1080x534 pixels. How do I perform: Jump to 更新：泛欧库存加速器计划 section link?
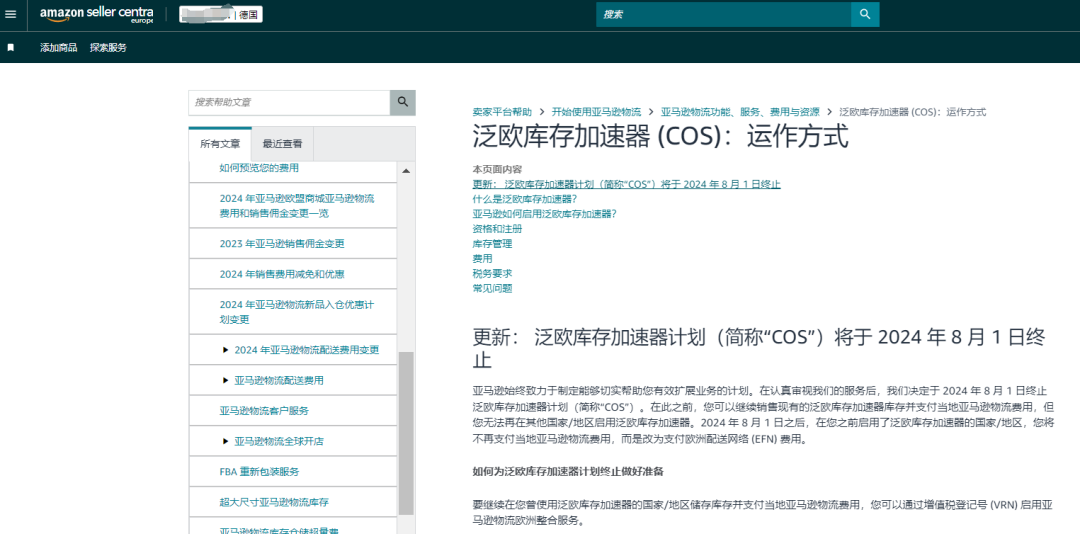(627, 184)
